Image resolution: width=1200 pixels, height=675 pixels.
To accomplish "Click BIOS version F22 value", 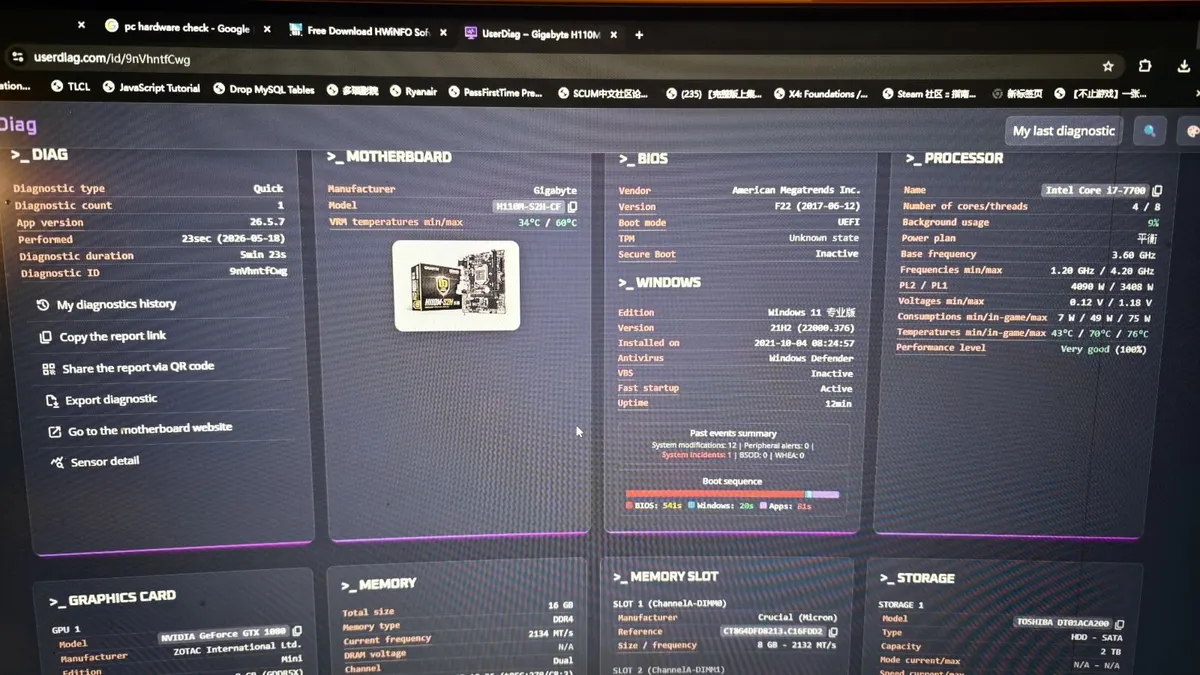I will coord(816,206).
